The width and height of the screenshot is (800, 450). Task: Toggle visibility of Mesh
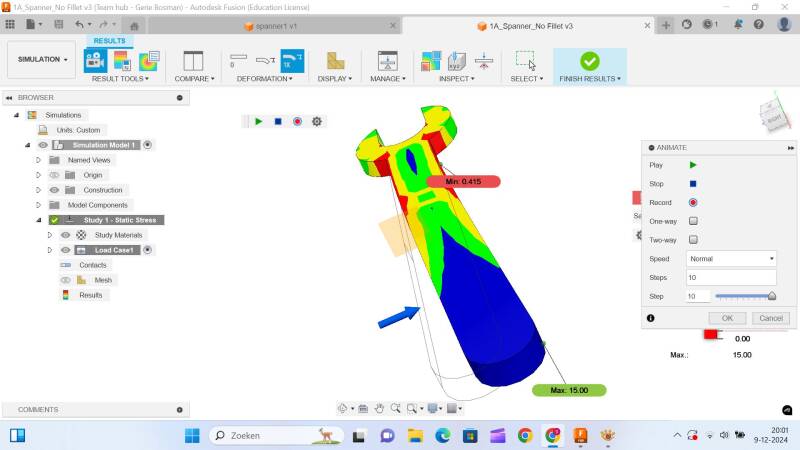click(65, 280)
